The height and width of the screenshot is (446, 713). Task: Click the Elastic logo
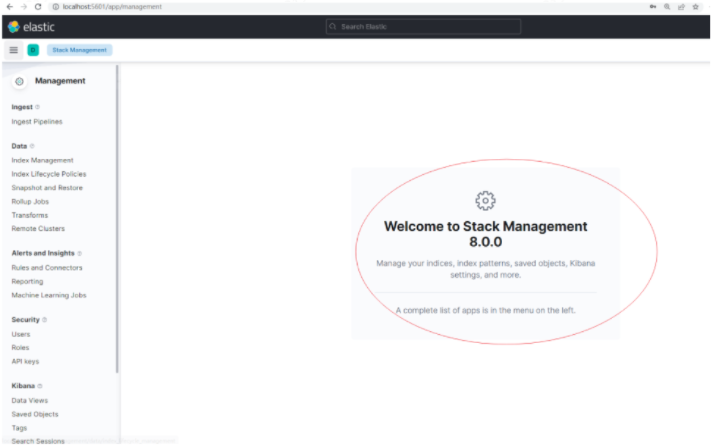click(x=31, y=27)
